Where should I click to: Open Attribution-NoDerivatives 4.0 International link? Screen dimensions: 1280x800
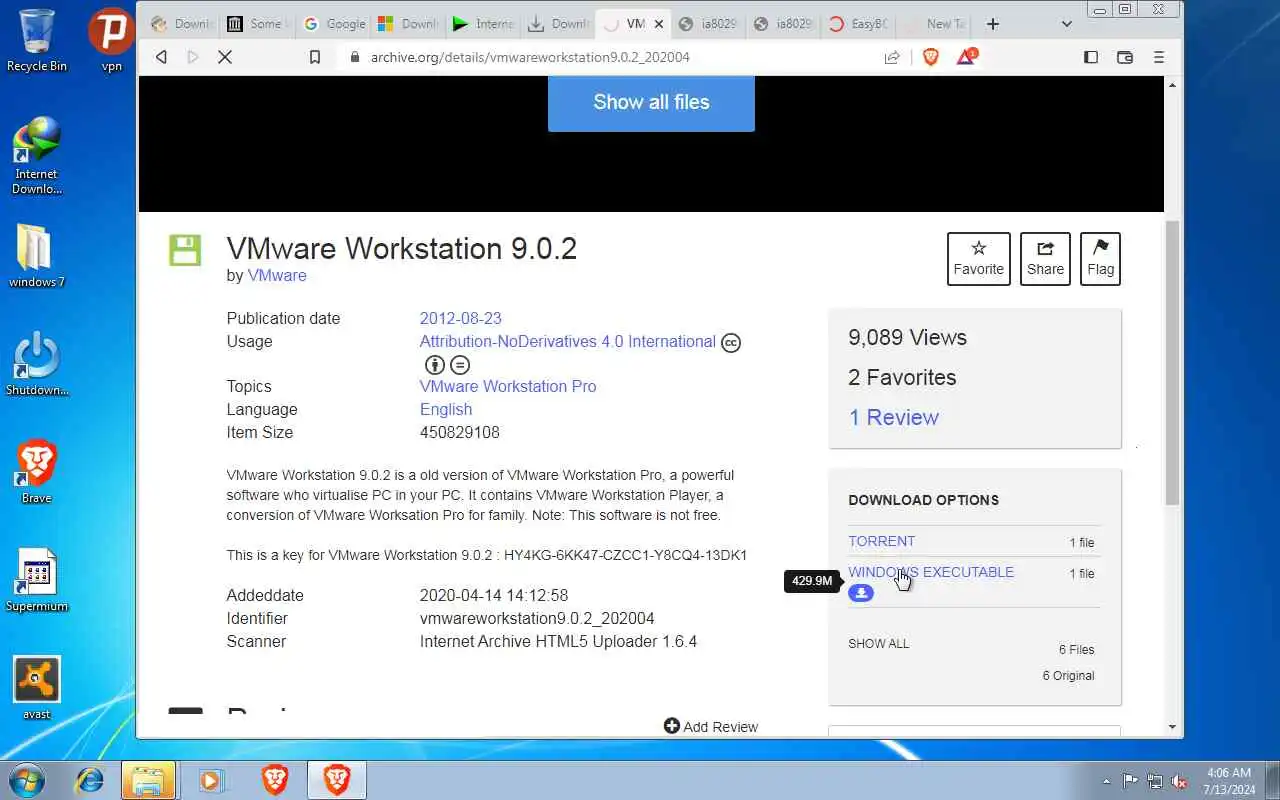[x=567, y=341]
